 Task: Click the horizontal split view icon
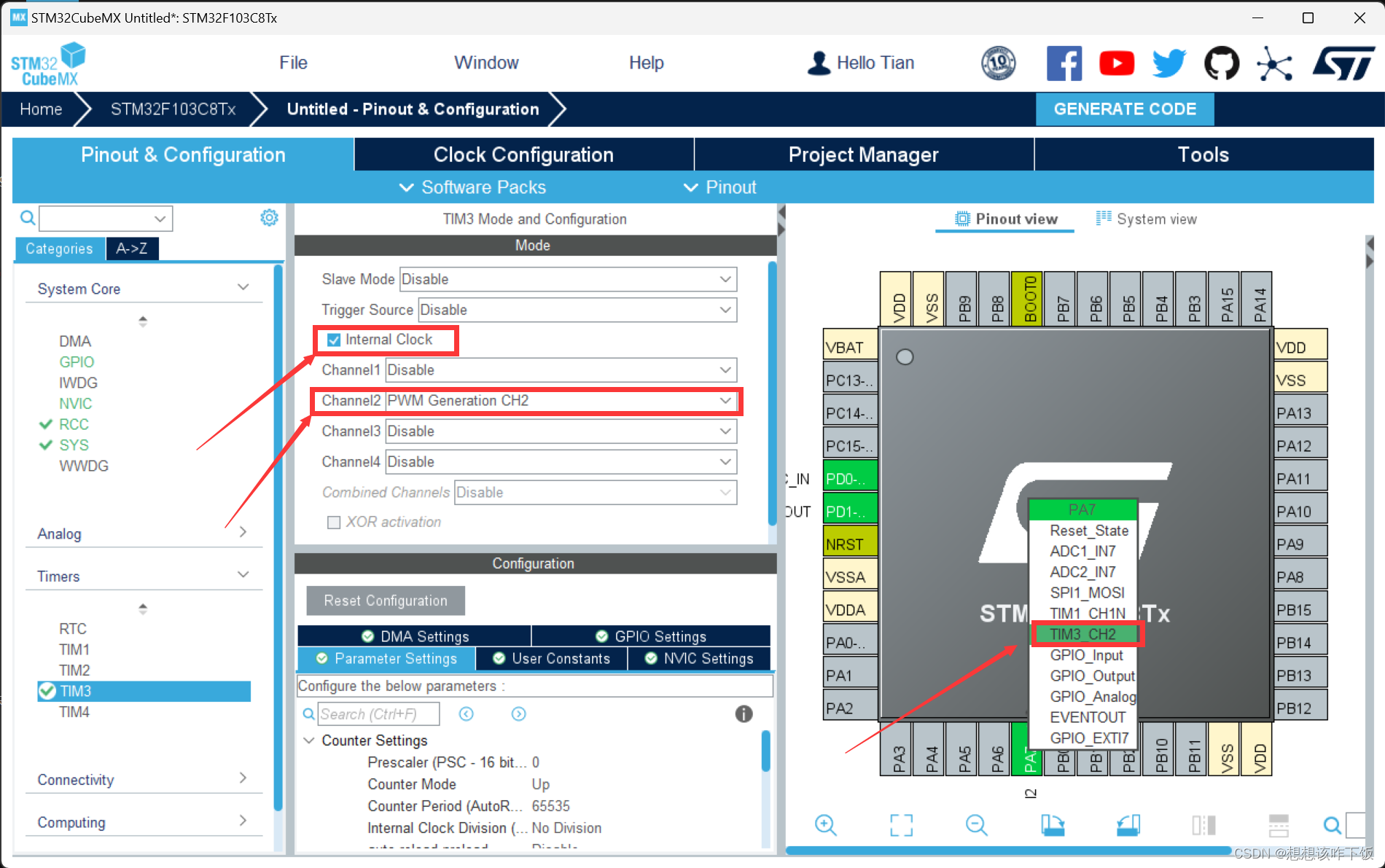pos(1279,825)
